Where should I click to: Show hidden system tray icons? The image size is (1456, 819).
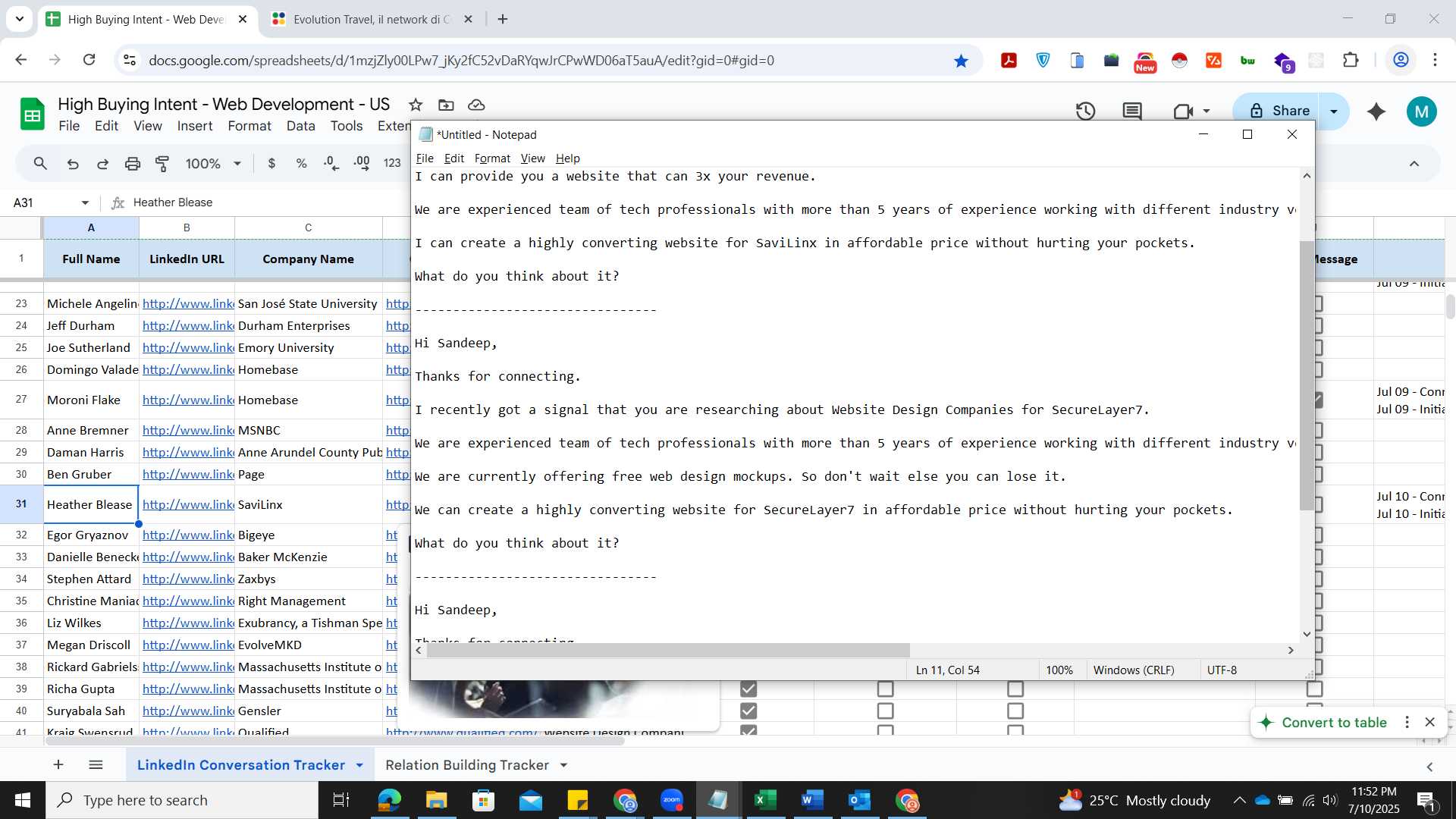(x=1239, y=800)
